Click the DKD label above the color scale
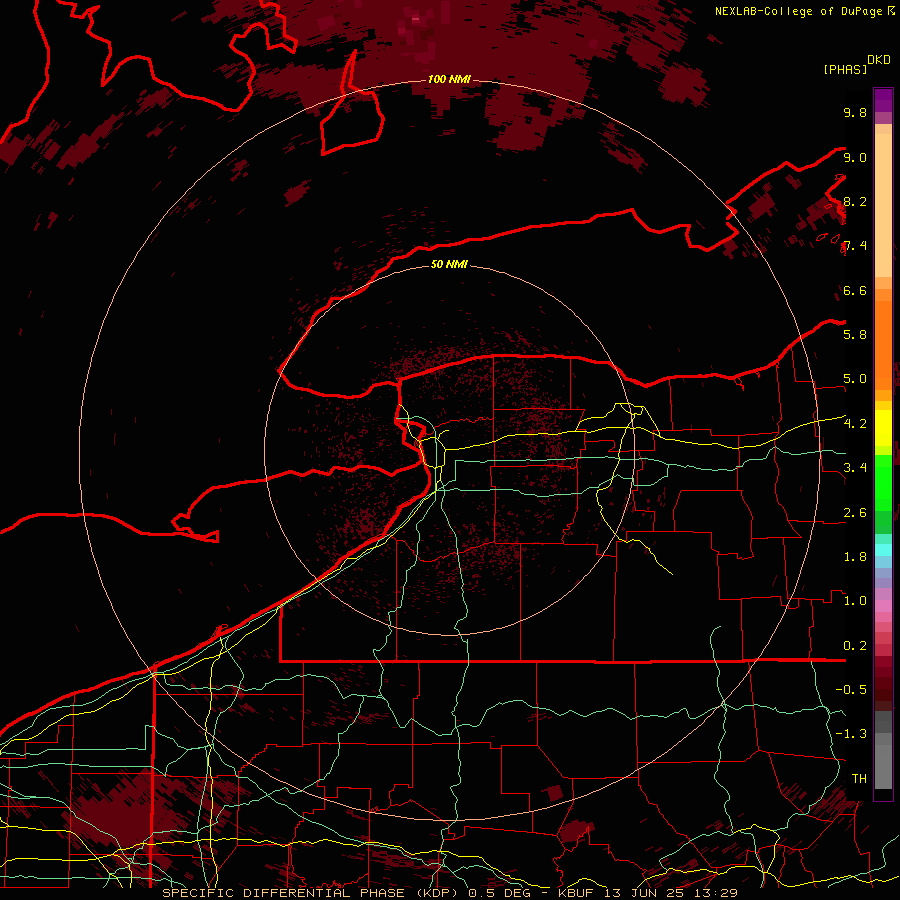 (x=879, y=60)
